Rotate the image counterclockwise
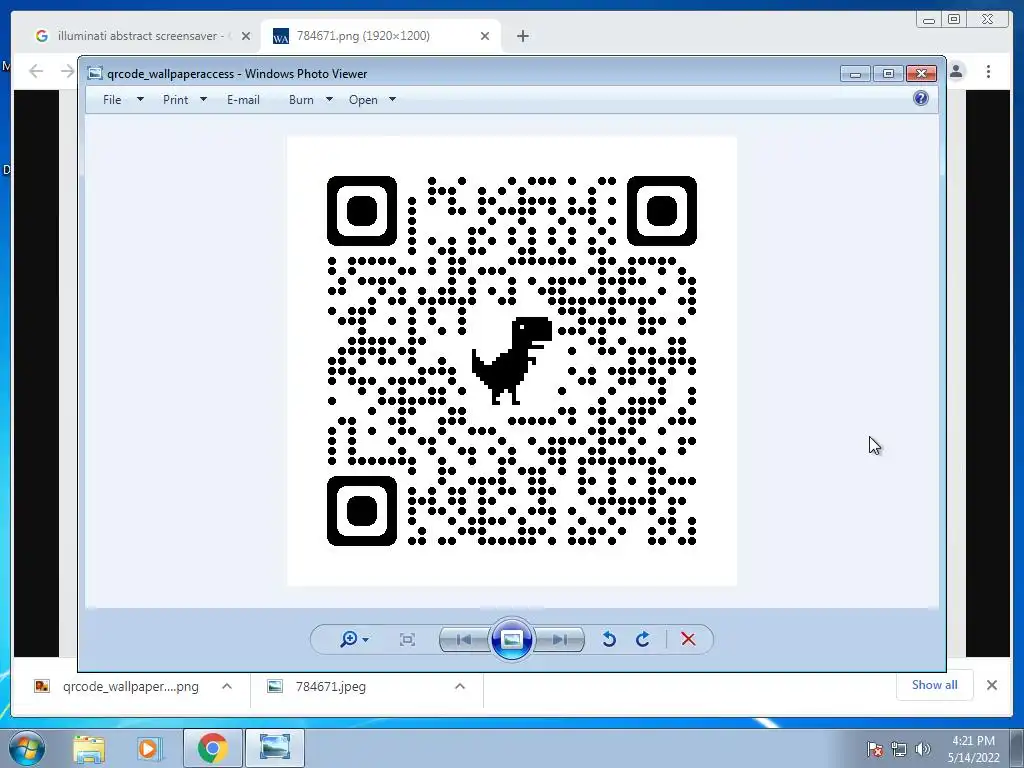The width and height of the screenshot is (1024, 768). (x=609, y=639)
